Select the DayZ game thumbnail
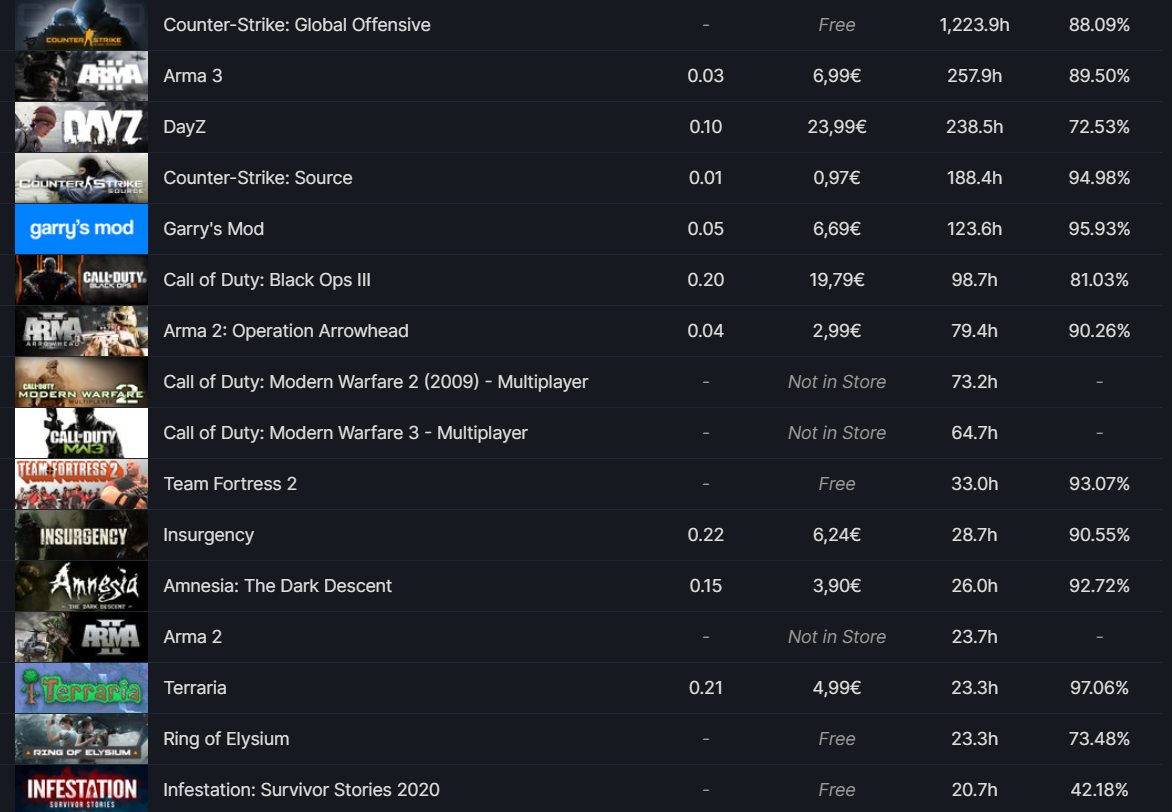This screenshot has height=812, width=1172. (x=81, y=127)
